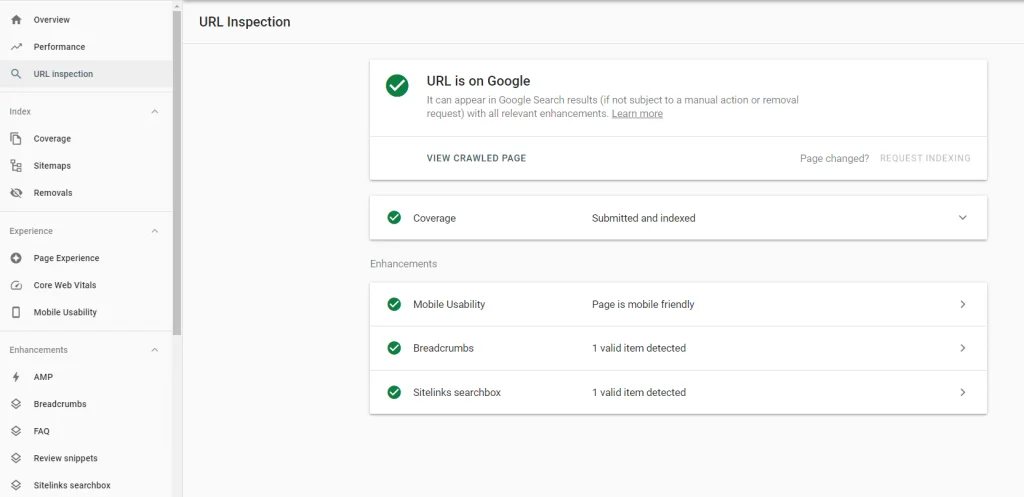Open the Sitemaps page
Screen dimensions: 1024x497
(x=86, y=166)
